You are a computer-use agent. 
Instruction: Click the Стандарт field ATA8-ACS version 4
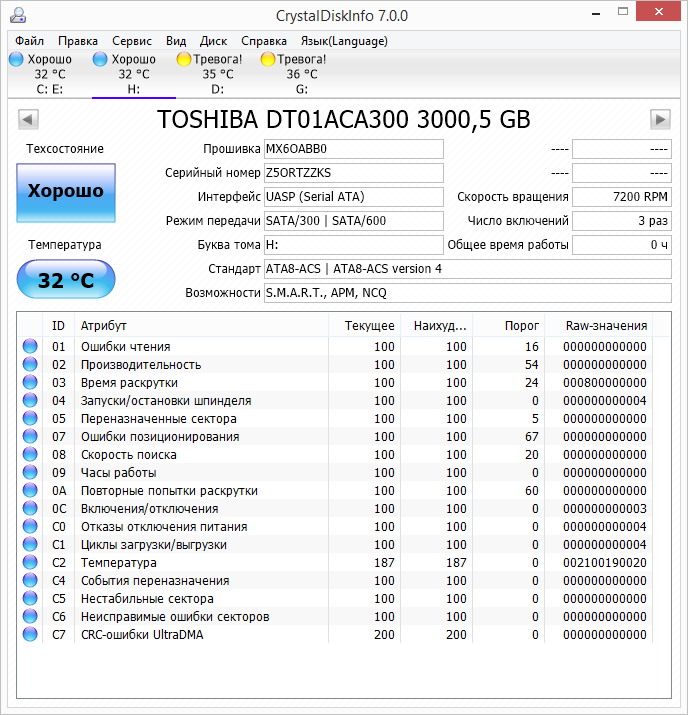468,269
